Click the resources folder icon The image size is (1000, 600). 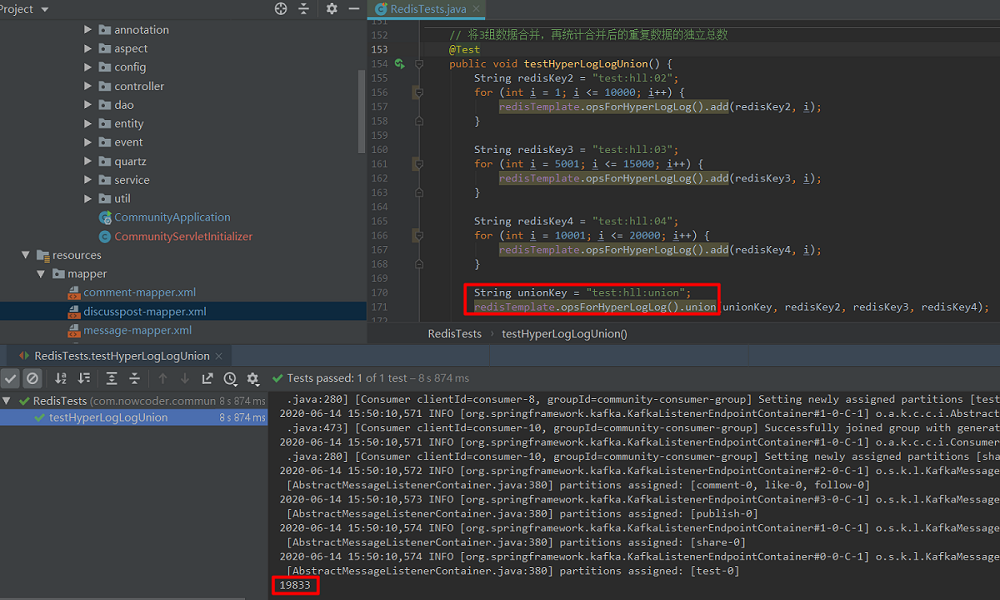click(43, 255)
